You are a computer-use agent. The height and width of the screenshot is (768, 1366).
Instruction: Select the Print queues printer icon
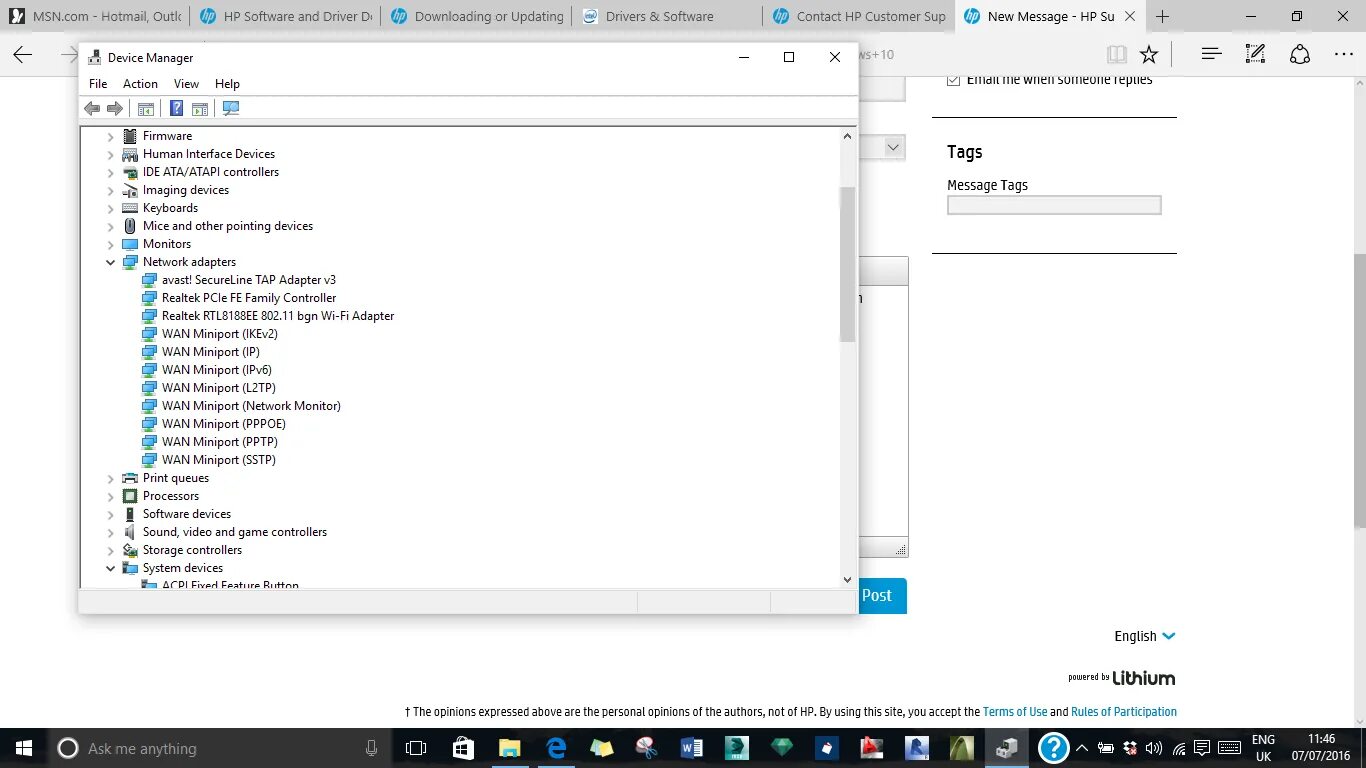(x=130, y=478)
